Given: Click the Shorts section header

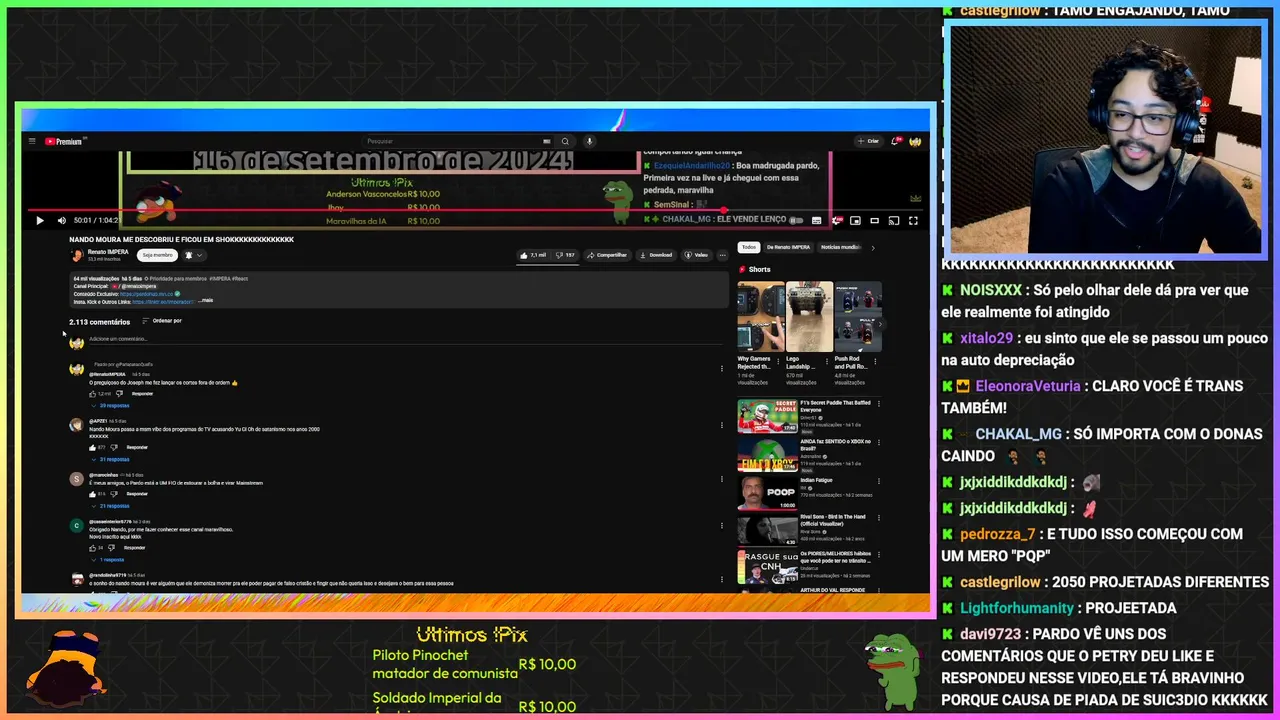Looking at the screenshot, I should (x=755, y=269).
